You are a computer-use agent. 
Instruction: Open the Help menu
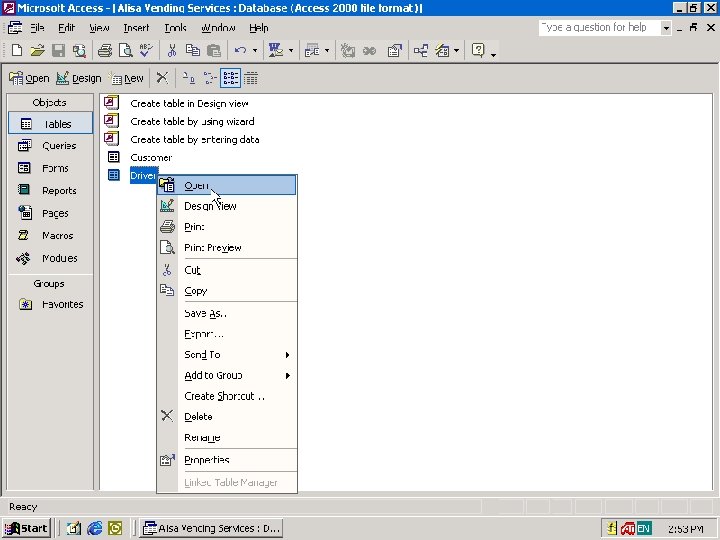(259, 28)
